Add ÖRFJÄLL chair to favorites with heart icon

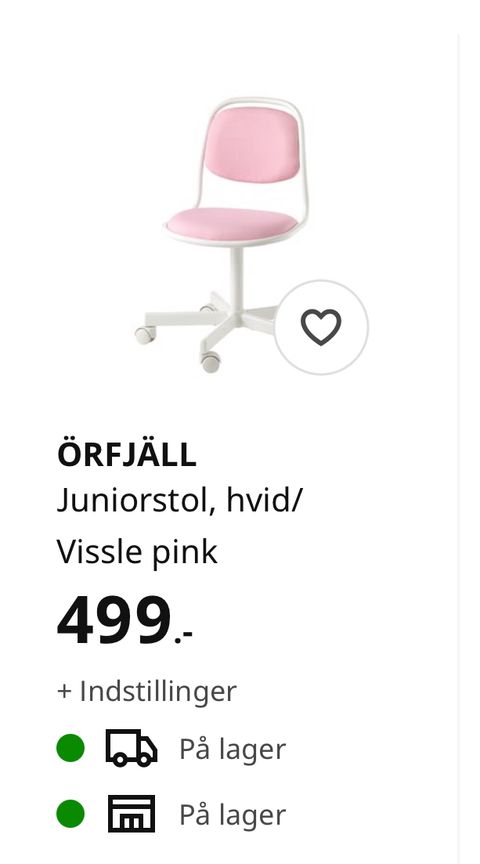[x=321, y=327]
